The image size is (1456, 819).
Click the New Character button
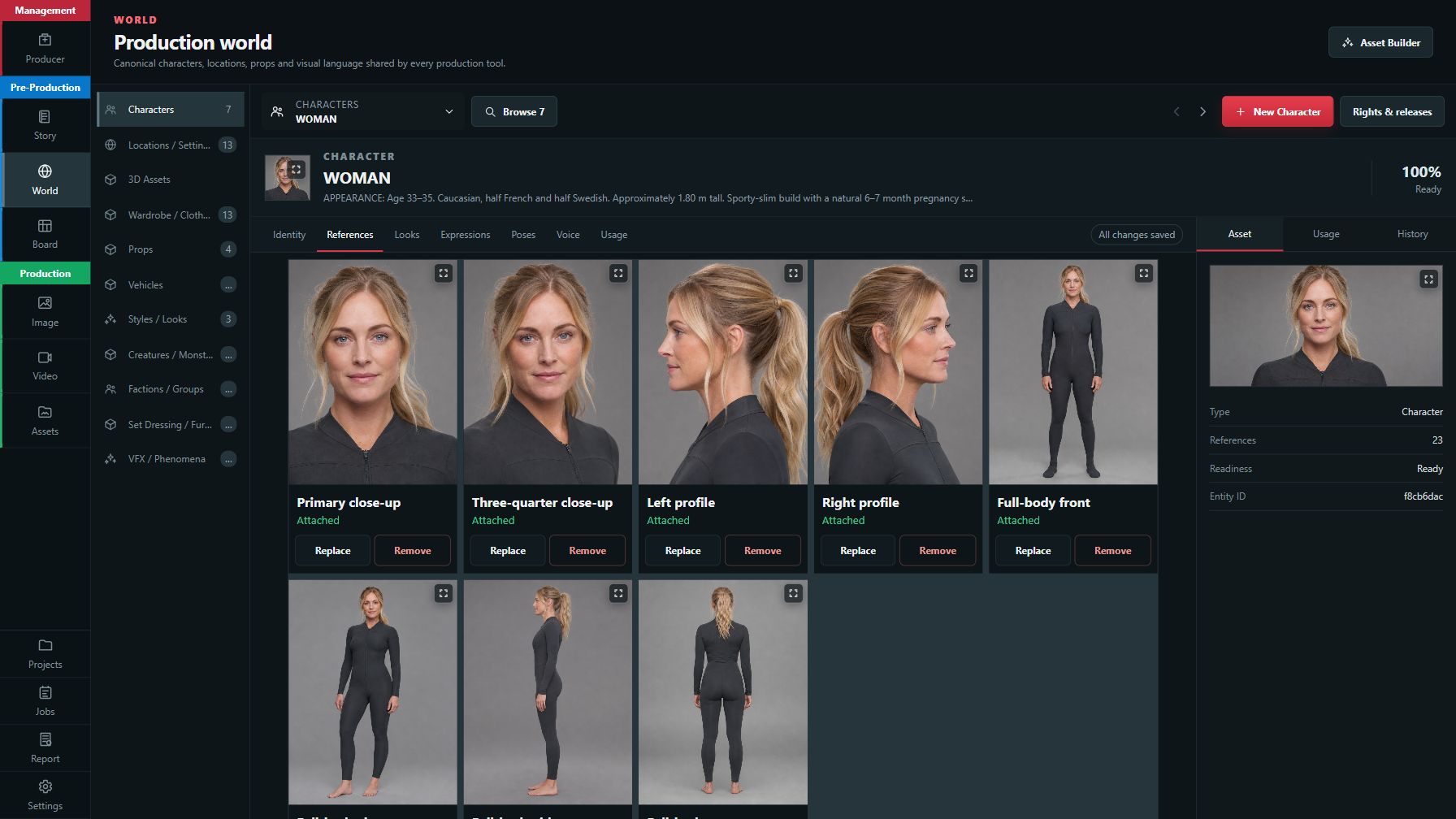[1277, 112]
